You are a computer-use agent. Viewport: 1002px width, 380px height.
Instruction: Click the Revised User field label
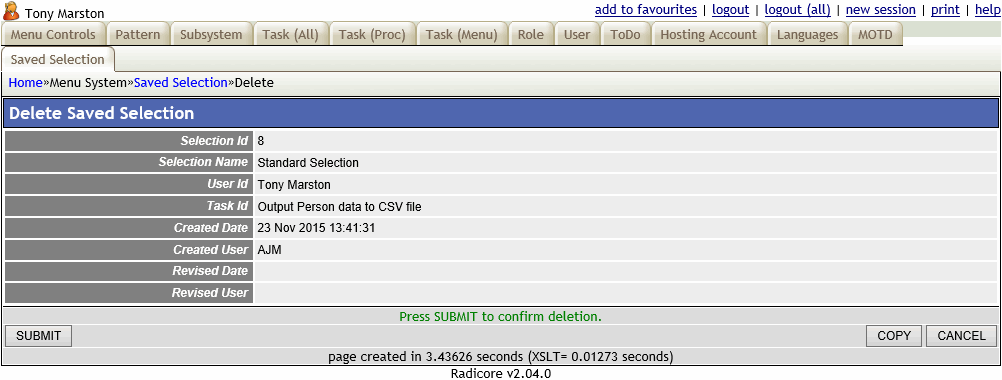click(x=210, y=293)
